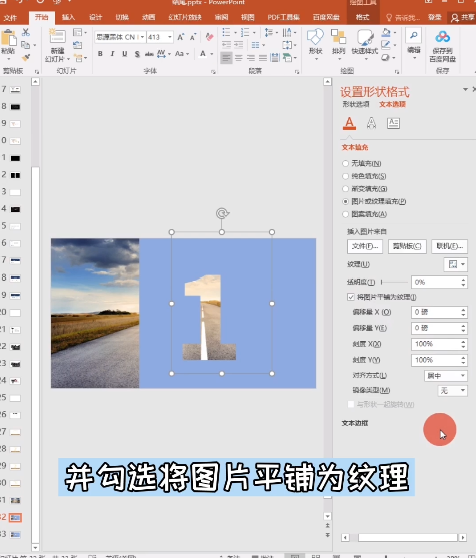Toggle underline formatting U
476x558 pixels.
click(x=125, y=54)
